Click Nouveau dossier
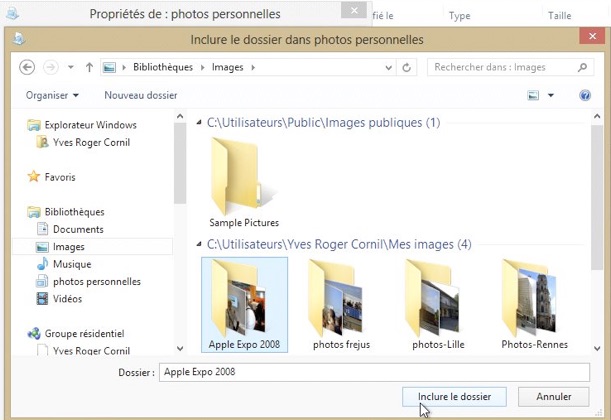611x420 pixels. coord(141,95)
